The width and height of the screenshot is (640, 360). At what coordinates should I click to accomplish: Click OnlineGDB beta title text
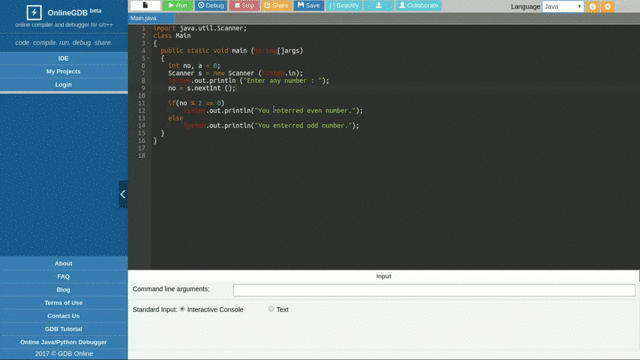[x=74, y=12]
